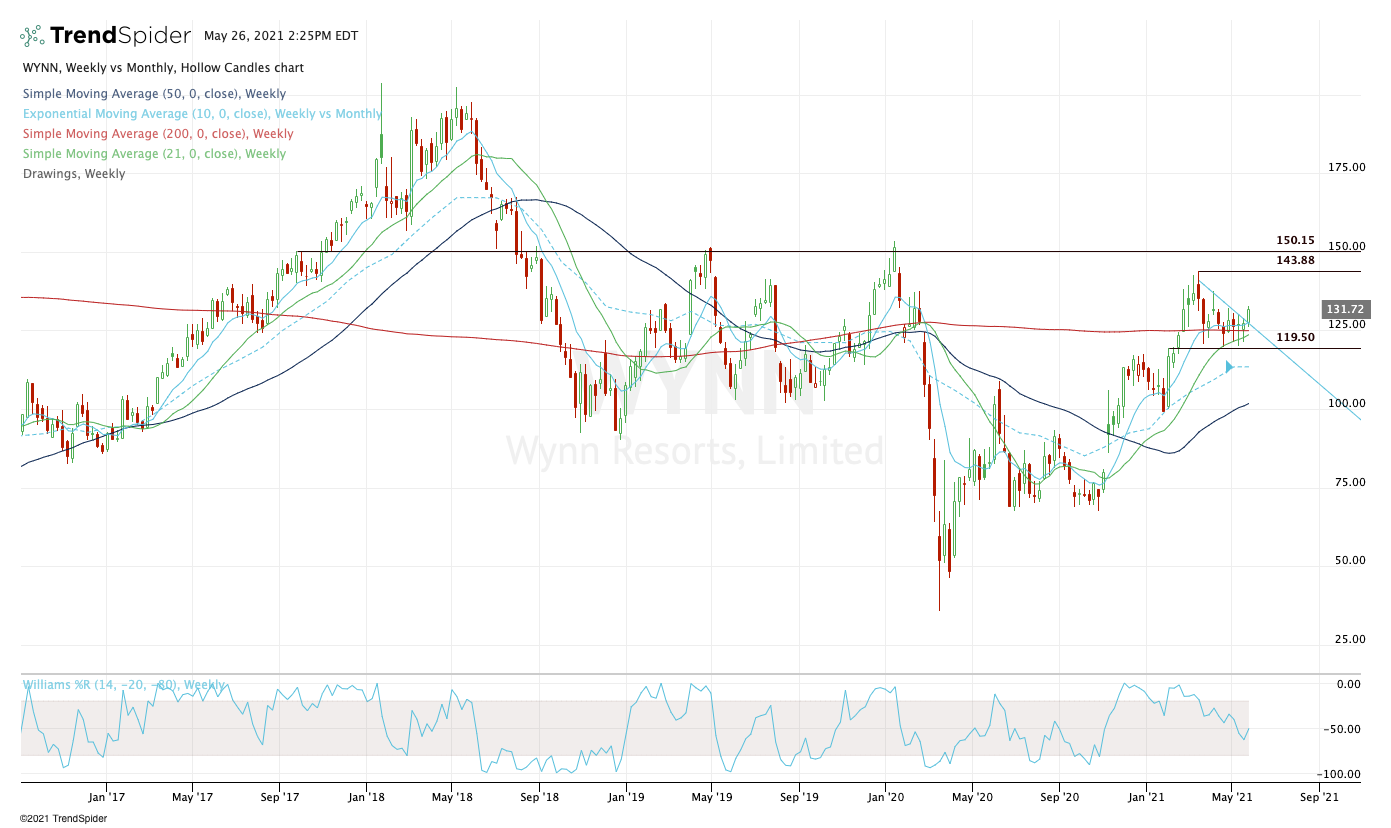This screenshot has width=1391, height=828.
Task: Click the 175.00 price axis label
Action: pyautogui.click(x=1345, y=167)
